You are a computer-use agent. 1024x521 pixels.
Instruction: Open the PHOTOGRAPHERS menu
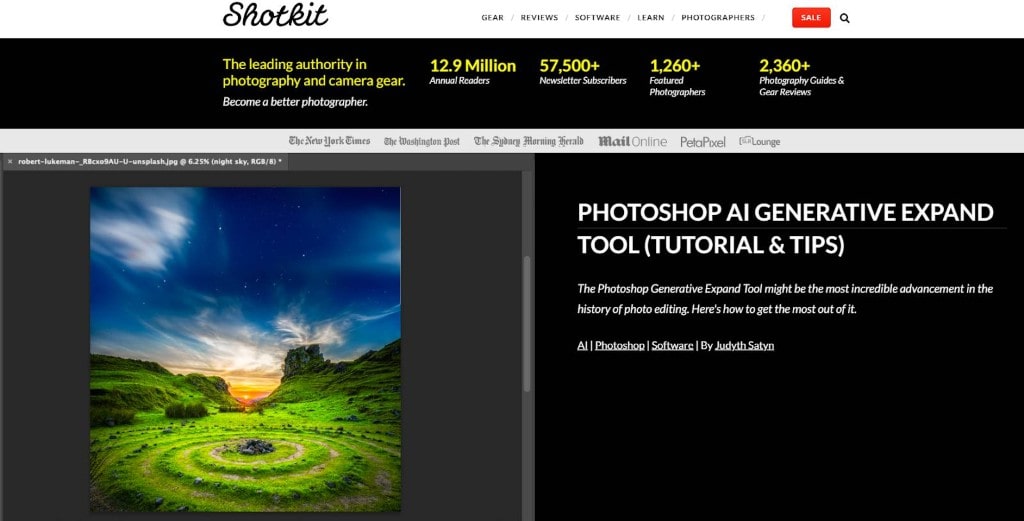coord(718,18)
